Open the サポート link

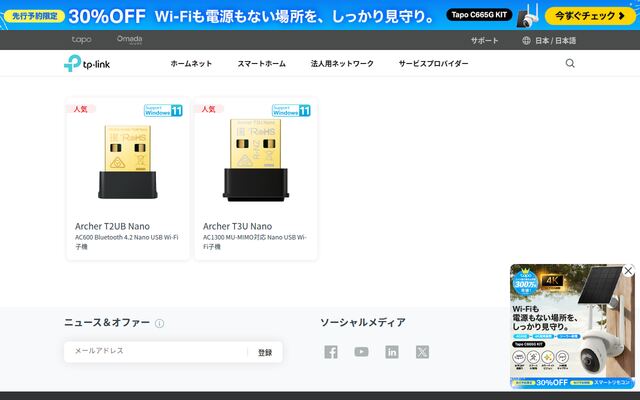[484, 40]
